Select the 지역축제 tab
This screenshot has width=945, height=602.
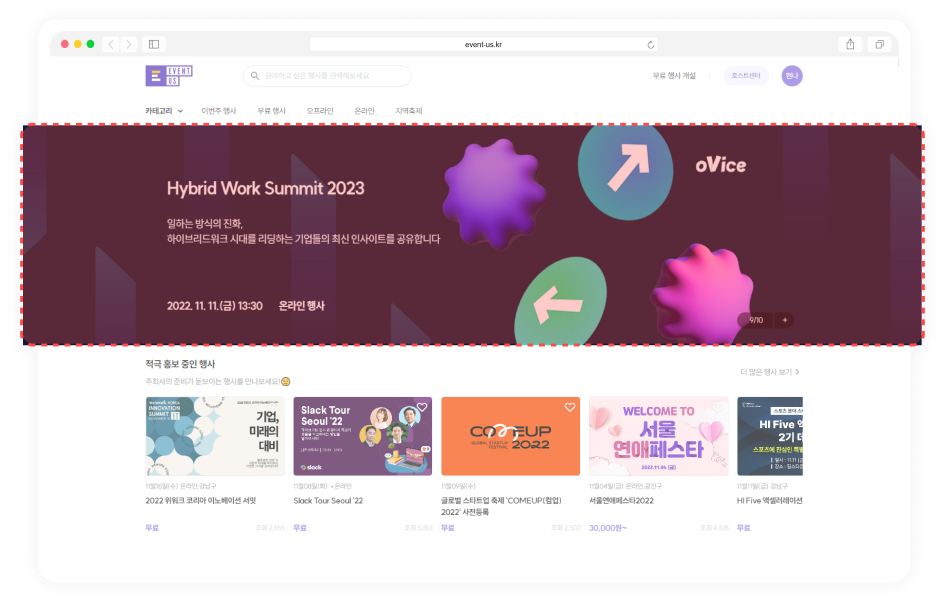tap(409, 111)
